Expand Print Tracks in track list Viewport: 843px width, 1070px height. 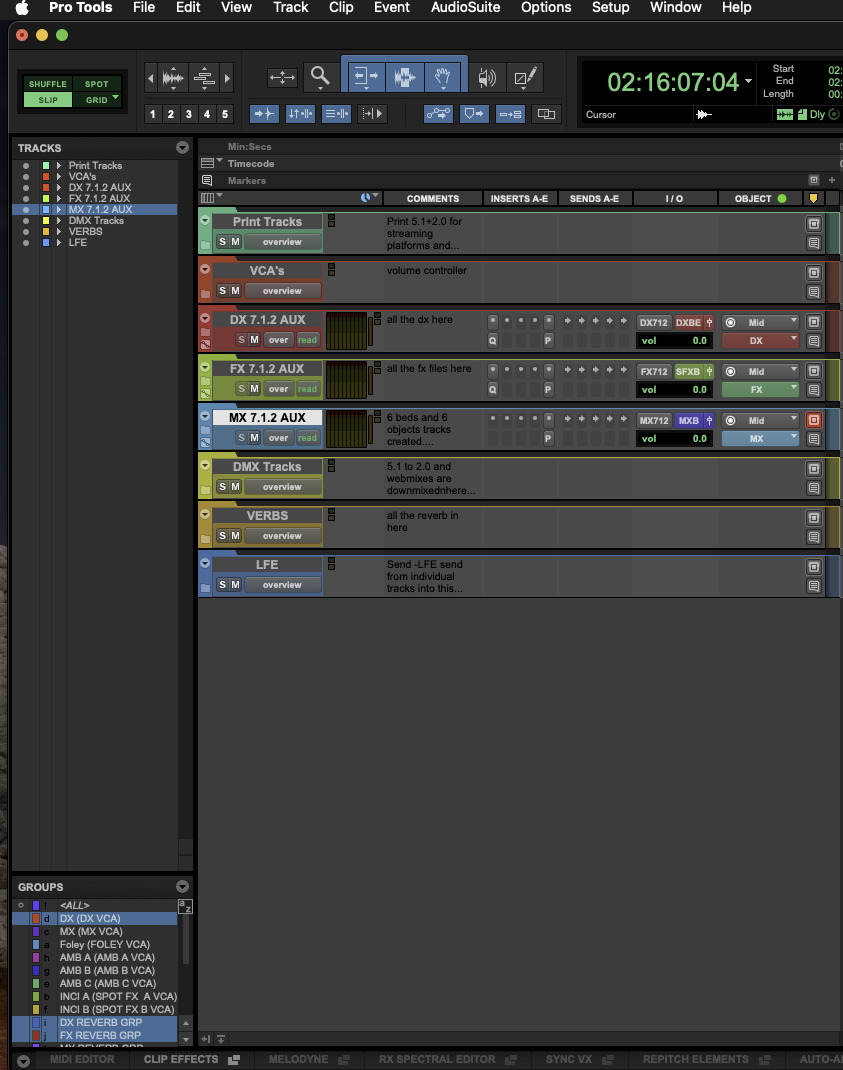[x=59, y=166]
